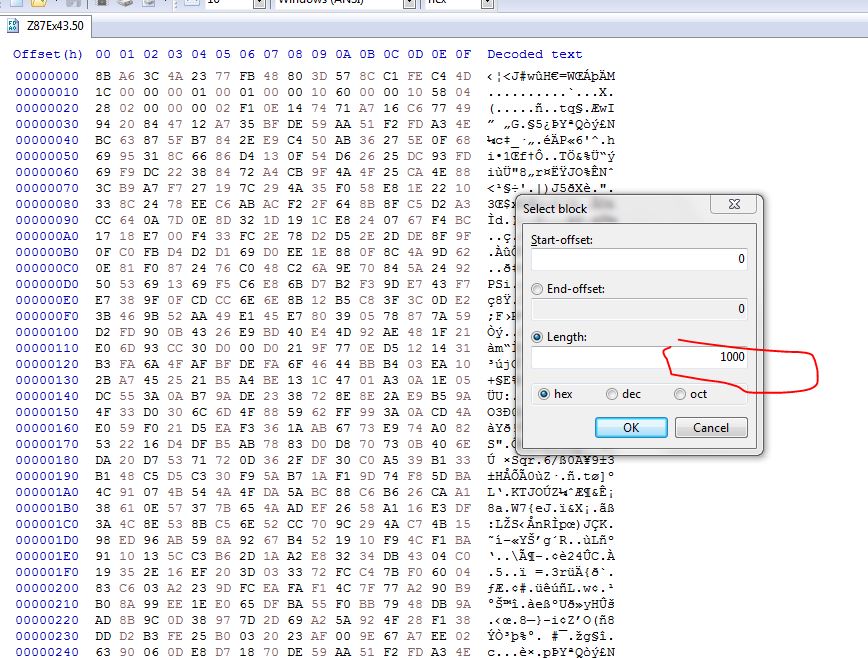Click byte CB in row 00000060
The width and height of the screenshot is (868, 658).
(x=295, y=172)
